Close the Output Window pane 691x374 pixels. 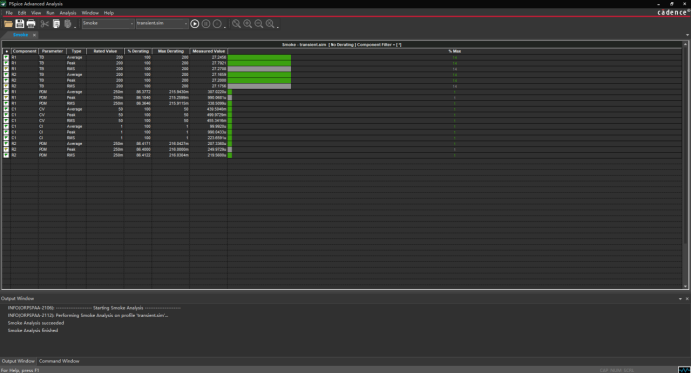687,299
